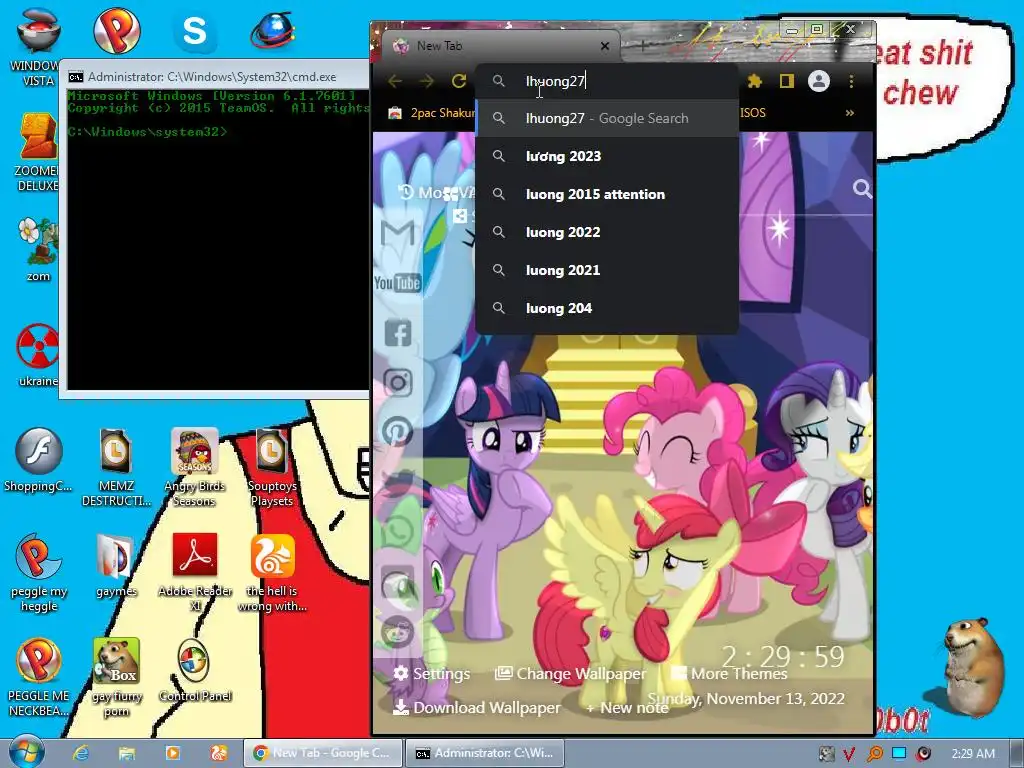Open Chrome profile avatar
Image resolution: width=1024 pixels, height=768 pixels.
point(819,81)
